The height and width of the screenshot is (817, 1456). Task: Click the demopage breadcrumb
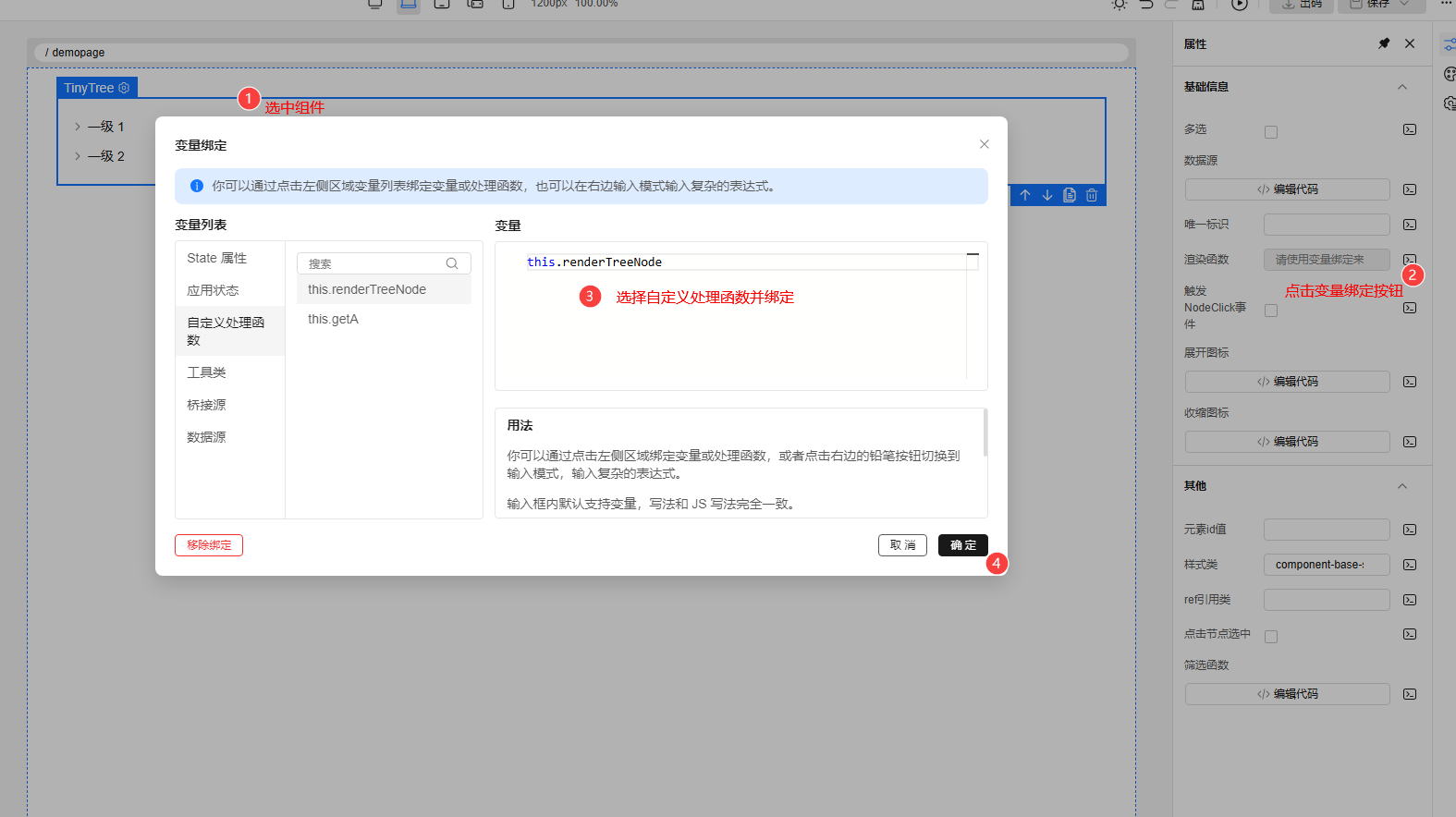coord(78,53)
